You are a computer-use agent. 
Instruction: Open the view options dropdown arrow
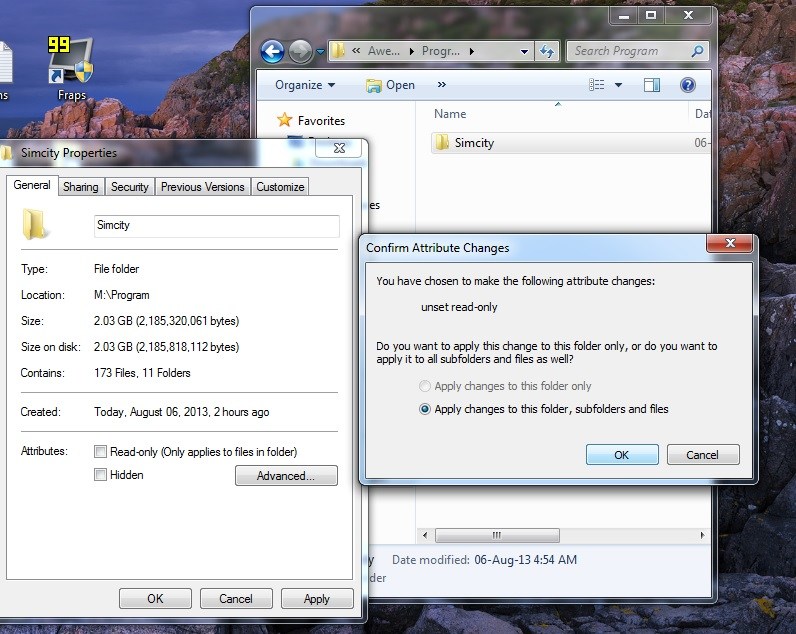[618, 85]
